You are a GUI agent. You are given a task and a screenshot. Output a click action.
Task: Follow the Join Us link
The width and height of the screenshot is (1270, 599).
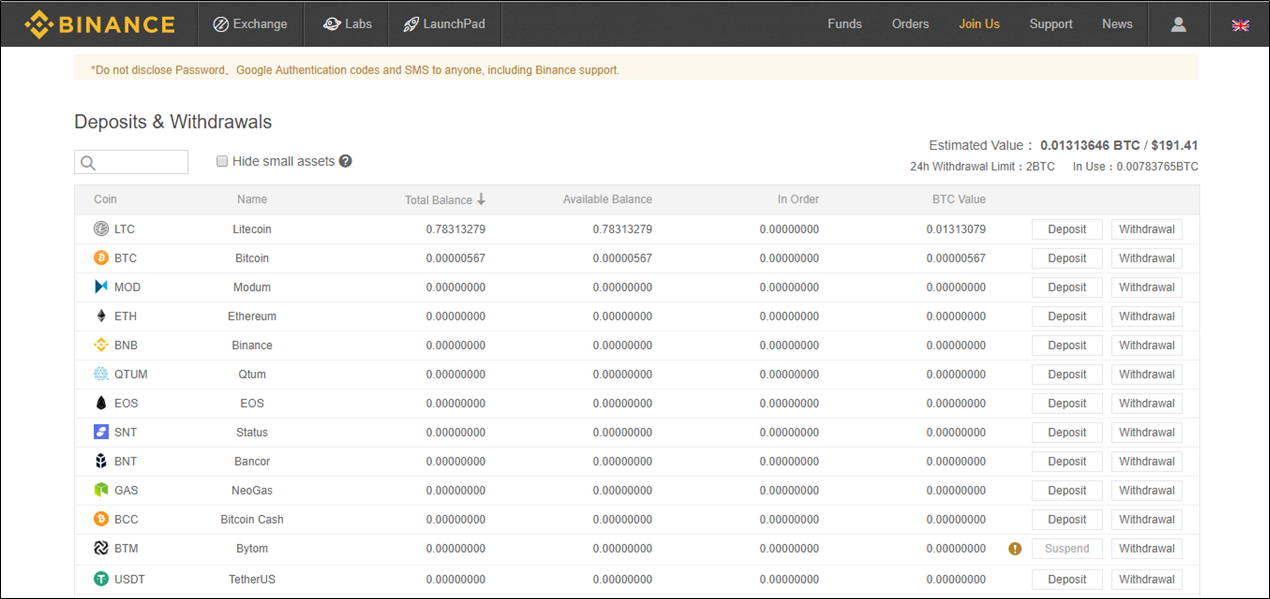(x=979, y=24)
